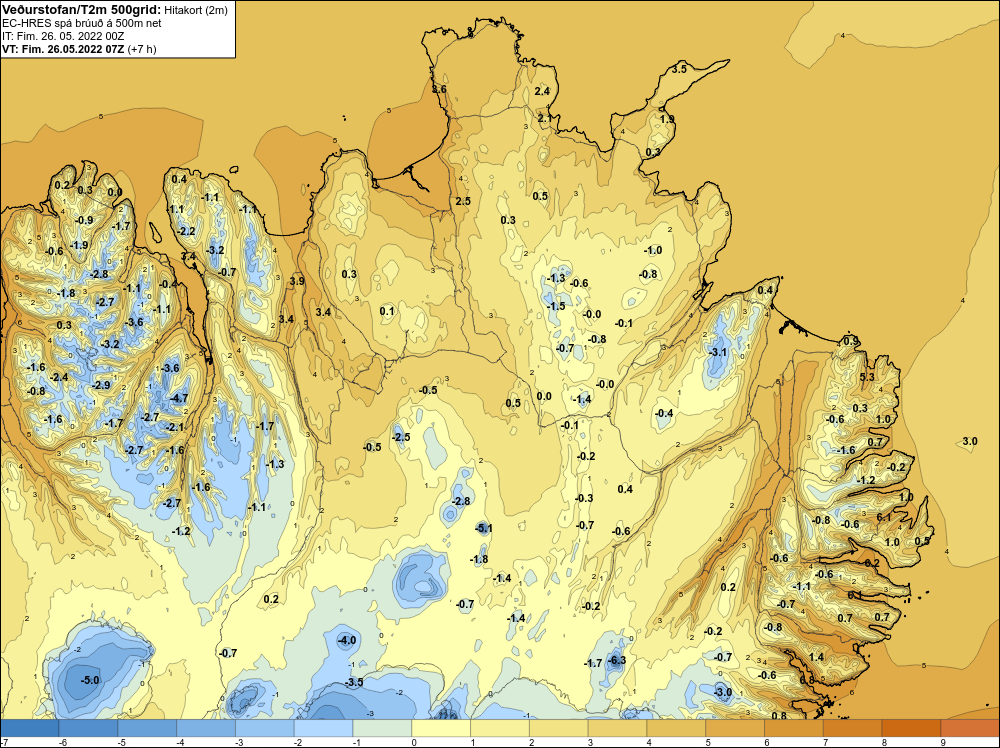Select the -2.9 temperature value

[101, 385]
